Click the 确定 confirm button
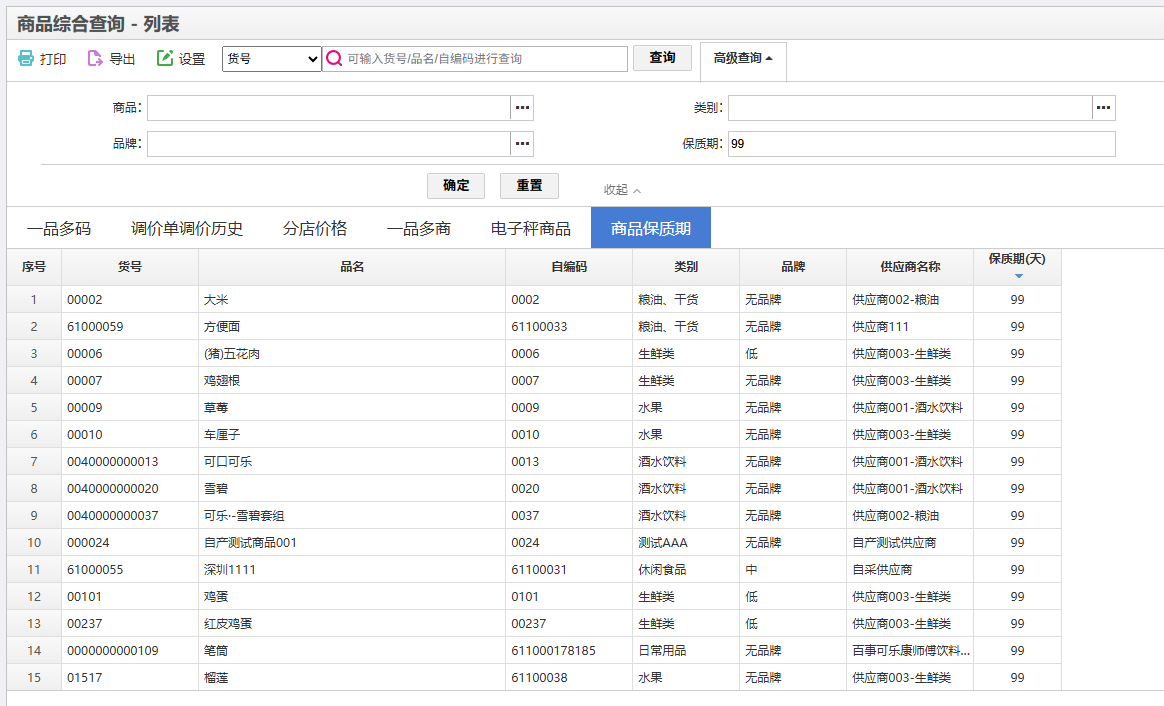This screenshot has width=1164, height=706. click(456, 186)
